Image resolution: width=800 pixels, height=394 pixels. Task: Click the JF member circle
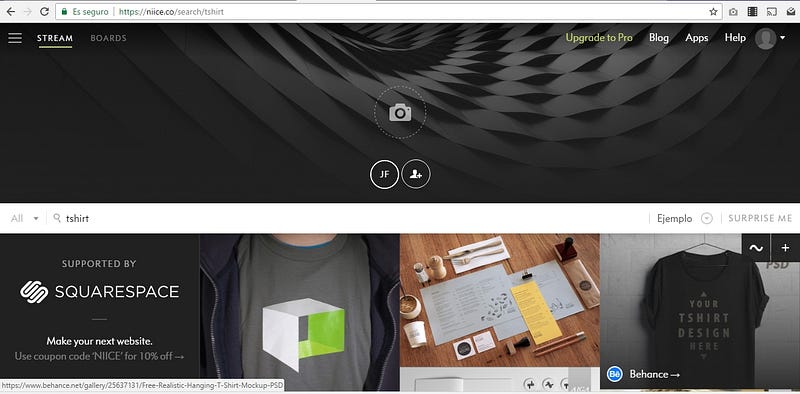click(384, 174)
